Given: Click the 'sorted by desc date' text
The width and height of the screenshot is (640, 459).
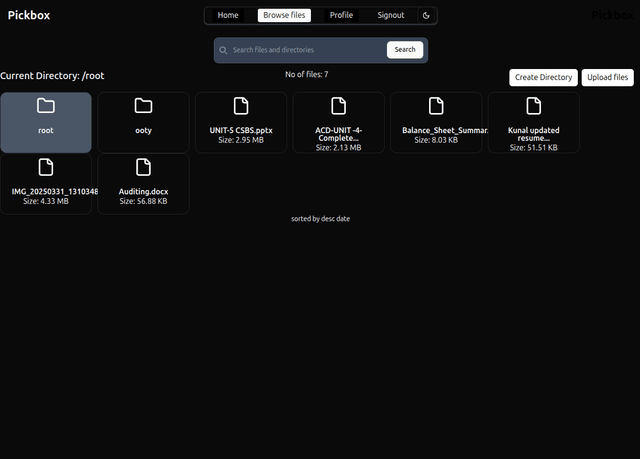Looking at the screenshot, I should 320,218.
